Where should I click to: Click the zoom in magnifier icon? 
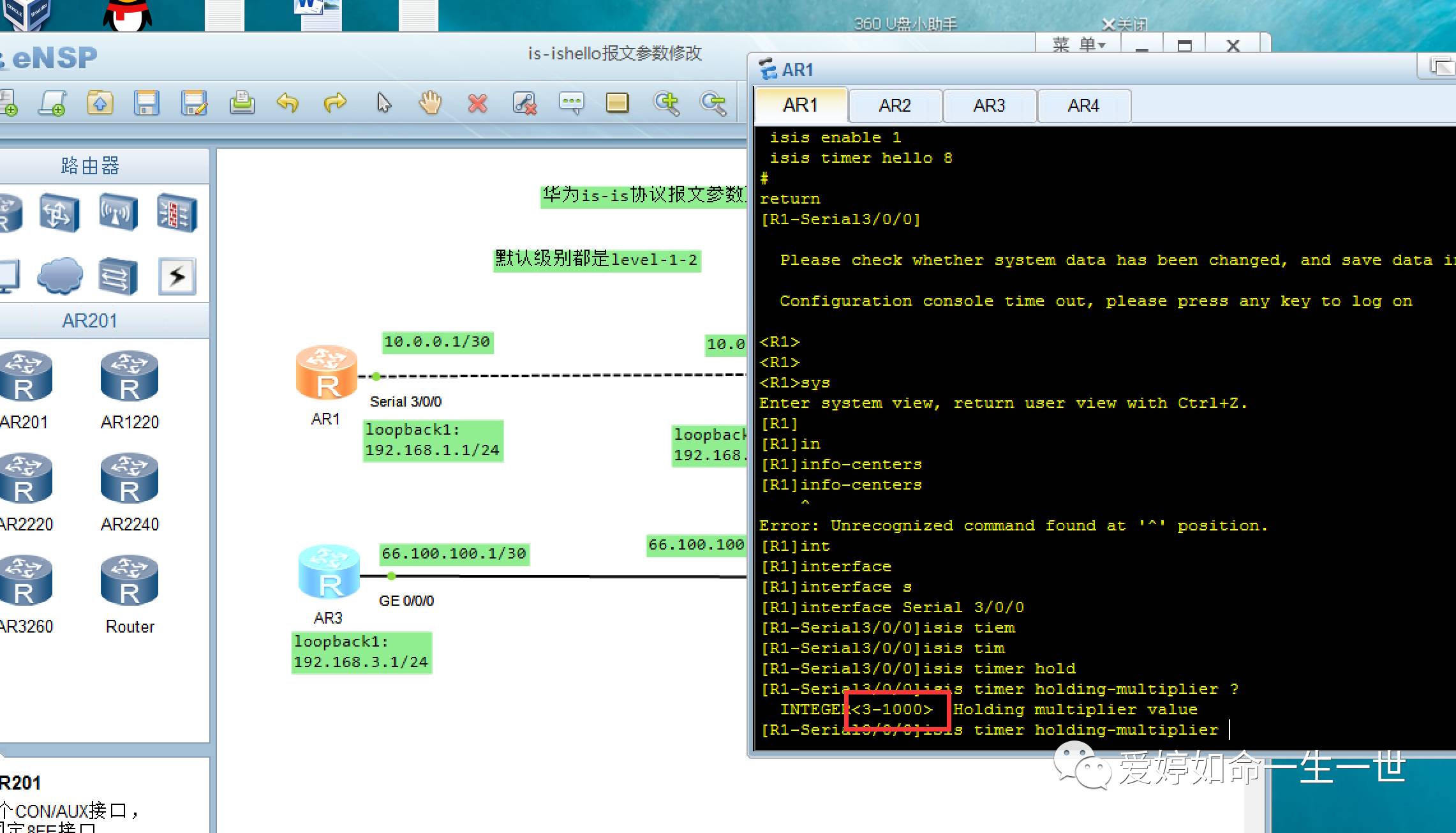666,103
